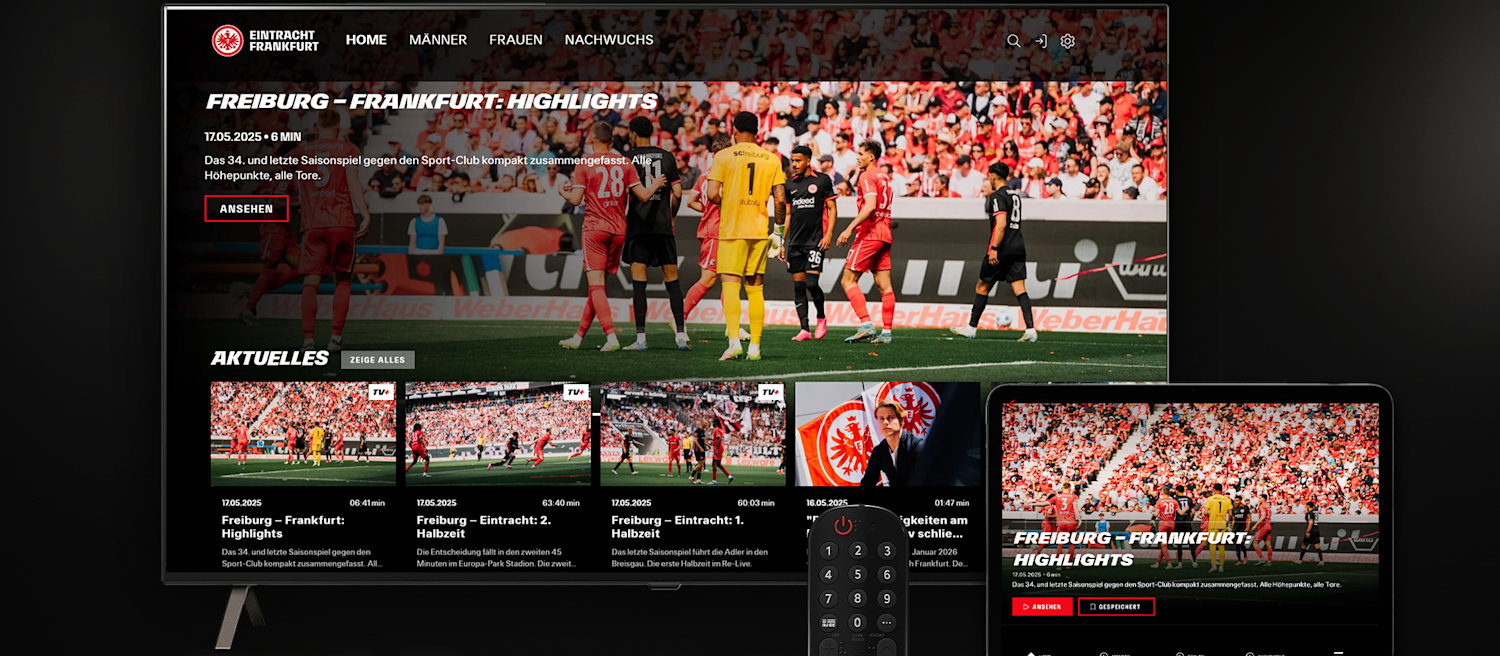Click the three-dots button on the remote

click(x=886, y=623)
